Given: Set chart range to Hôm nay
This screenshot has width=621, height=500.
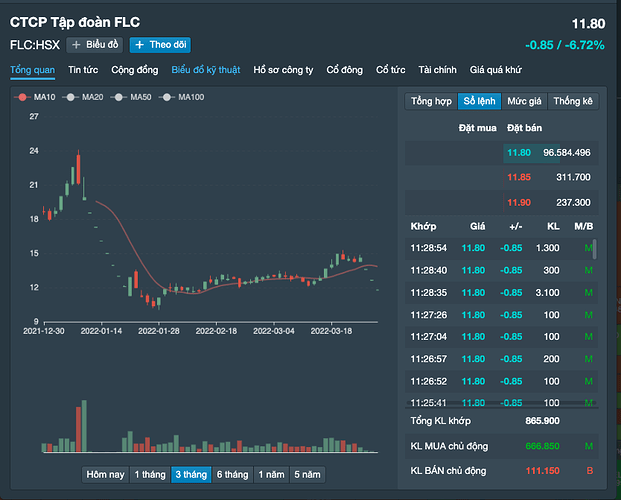Looking at the screenshot, I should (x=105, y=474).
